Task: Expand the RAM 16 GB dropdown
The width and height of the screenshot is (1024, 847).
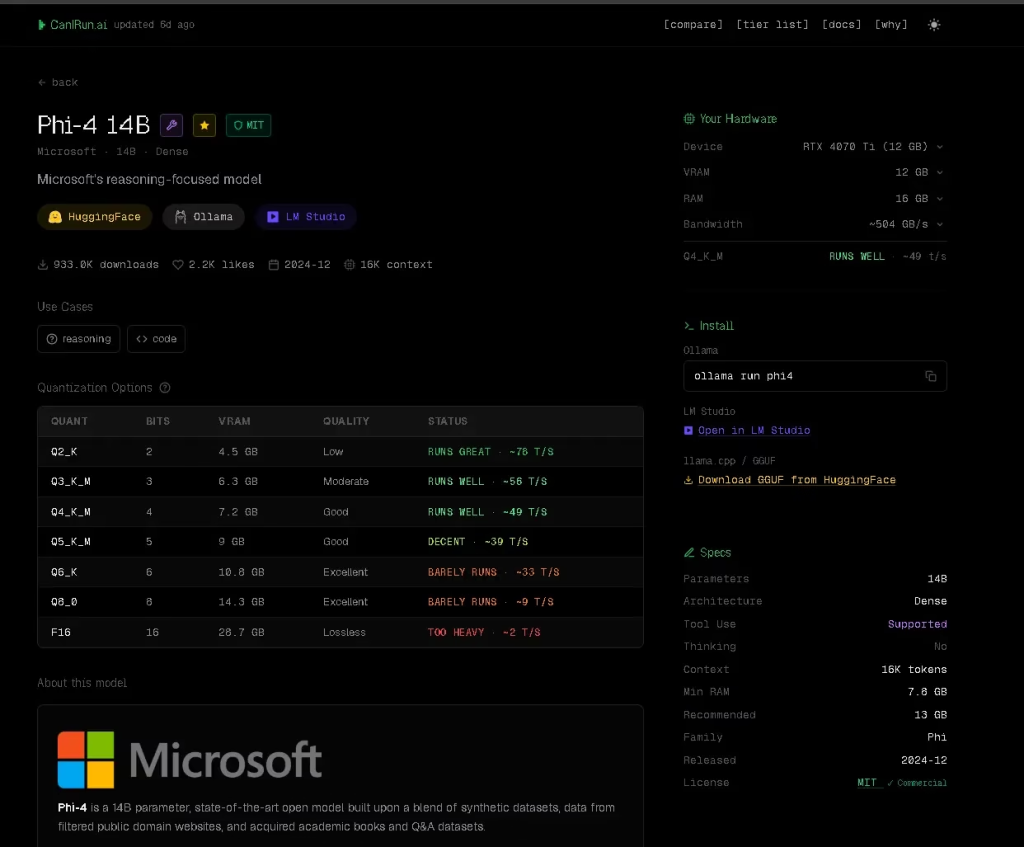Action: click(918, 199)
